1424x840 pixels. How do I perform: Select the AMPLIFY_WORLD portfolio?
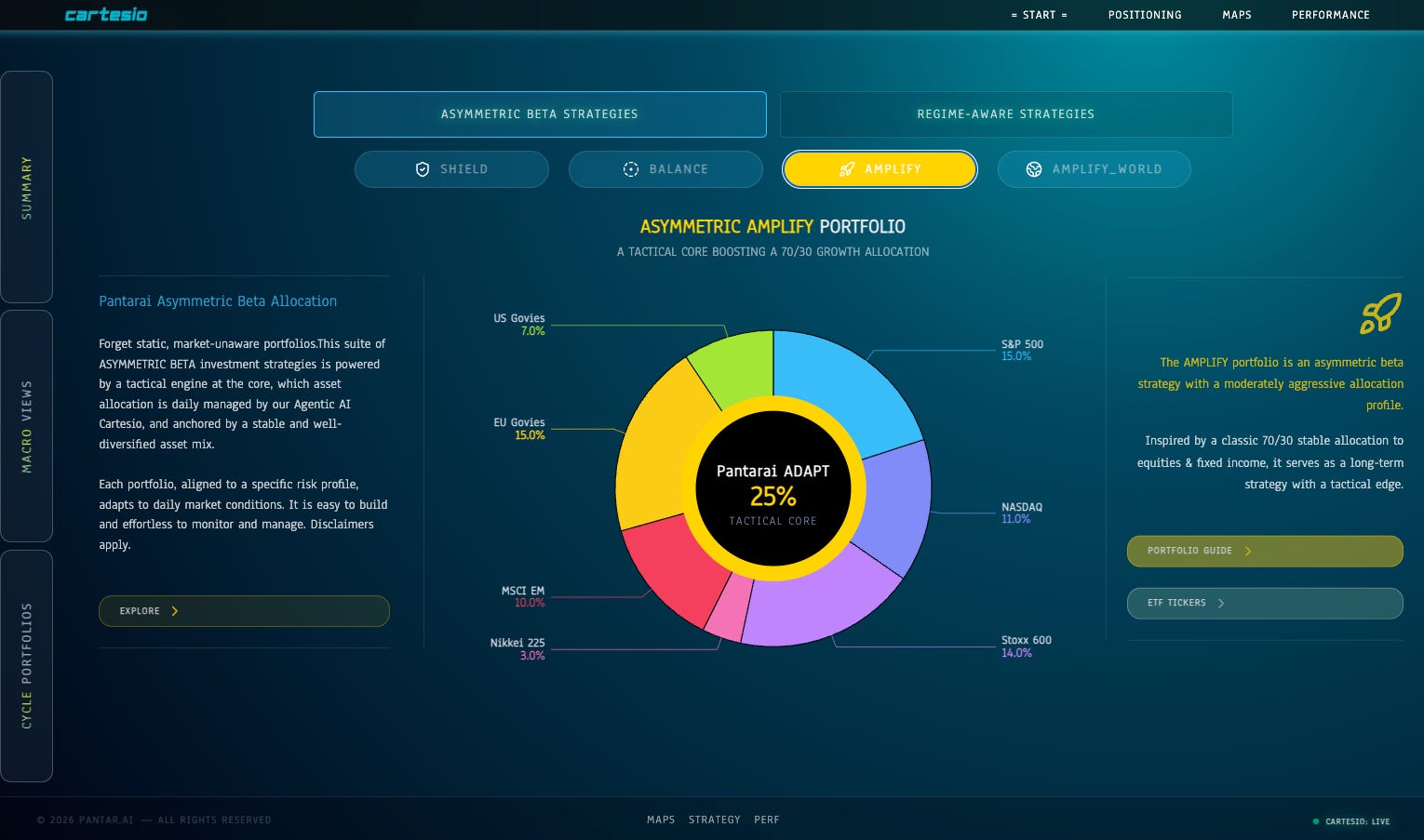coord(1094,169)
